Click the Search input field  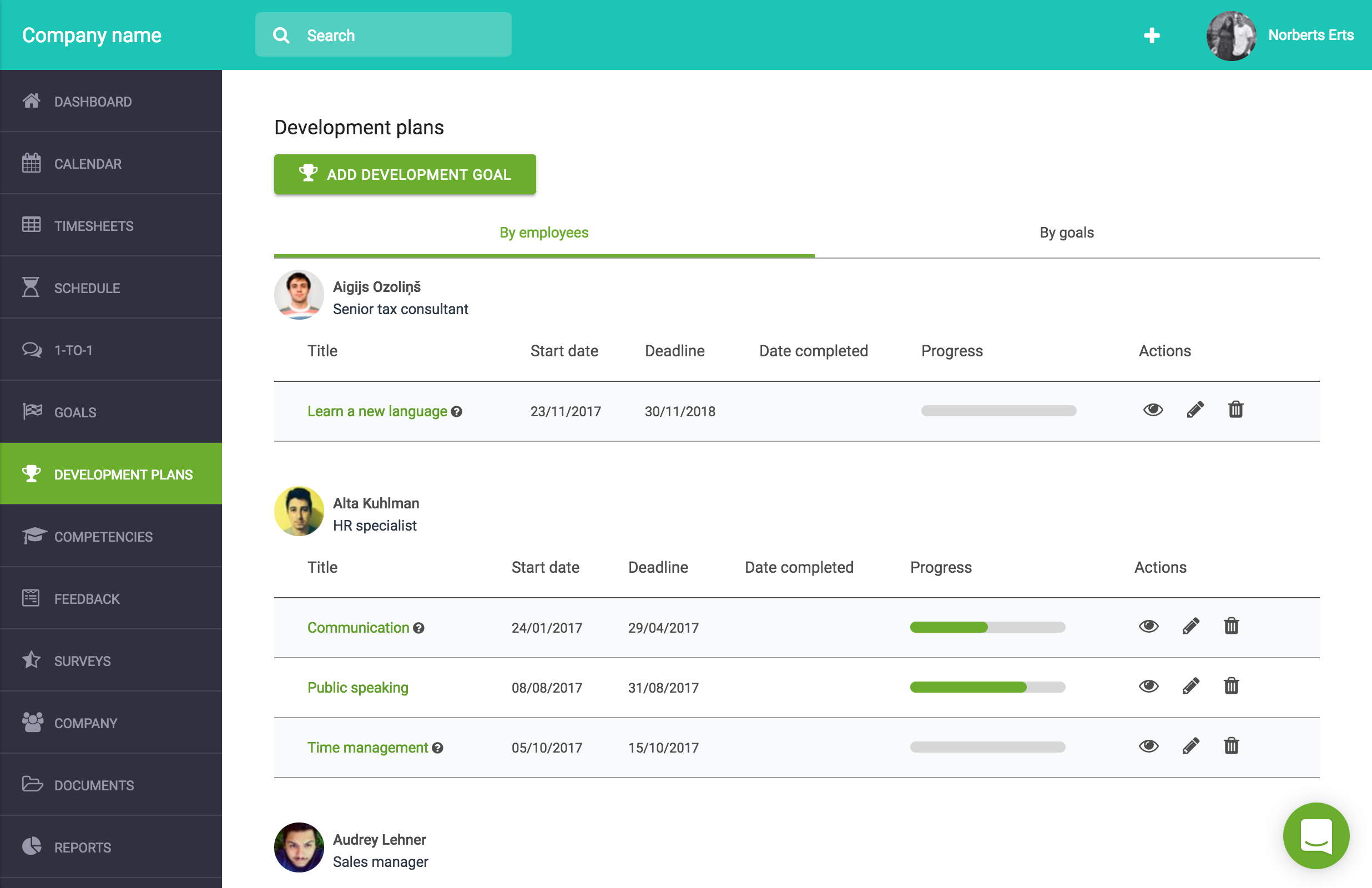point(384,34)
